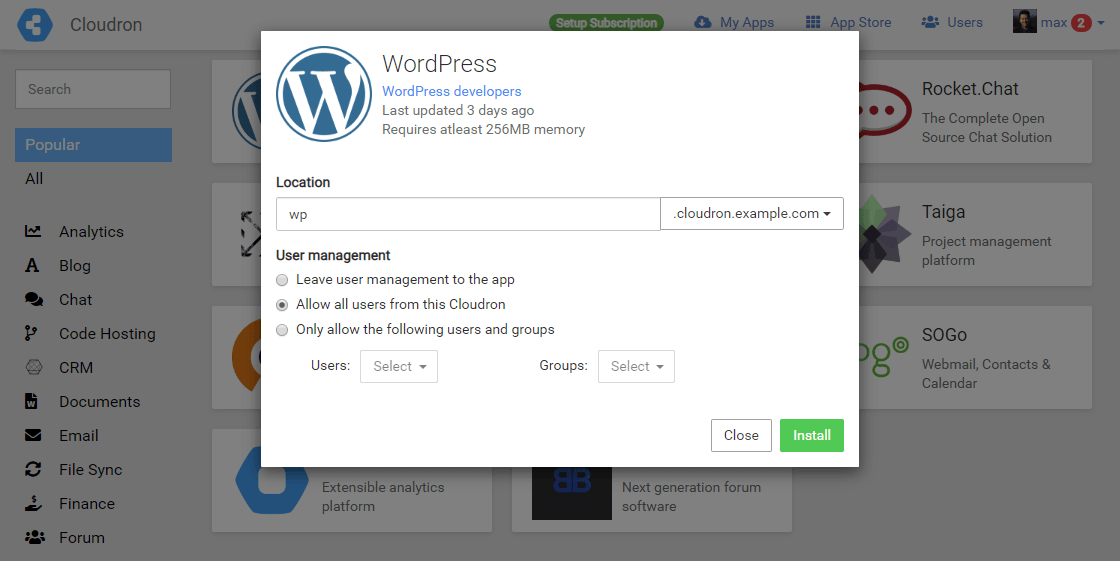Click the WordPress logo in dialog
Screen dimensions: 1120x561
324,94
